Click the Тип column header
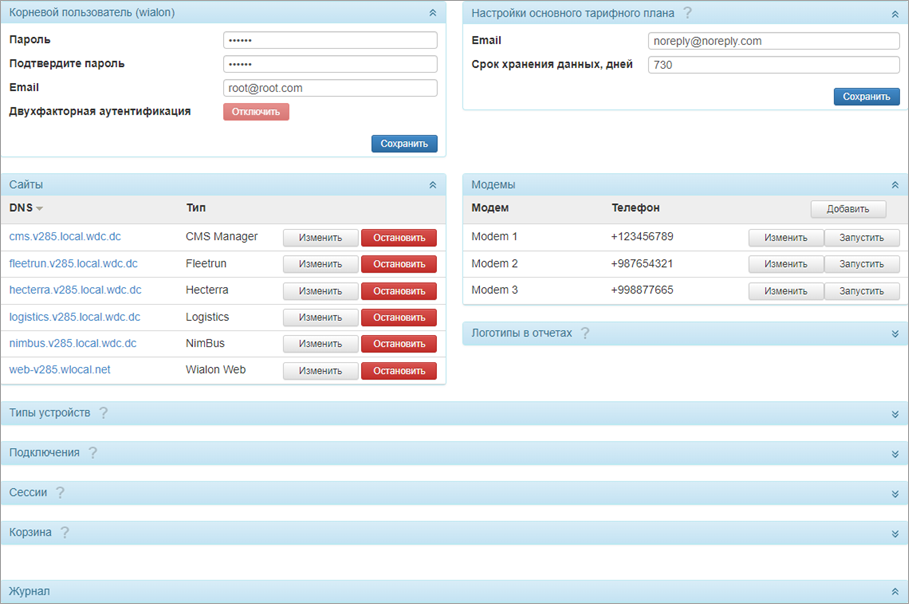 pos(196,208)
